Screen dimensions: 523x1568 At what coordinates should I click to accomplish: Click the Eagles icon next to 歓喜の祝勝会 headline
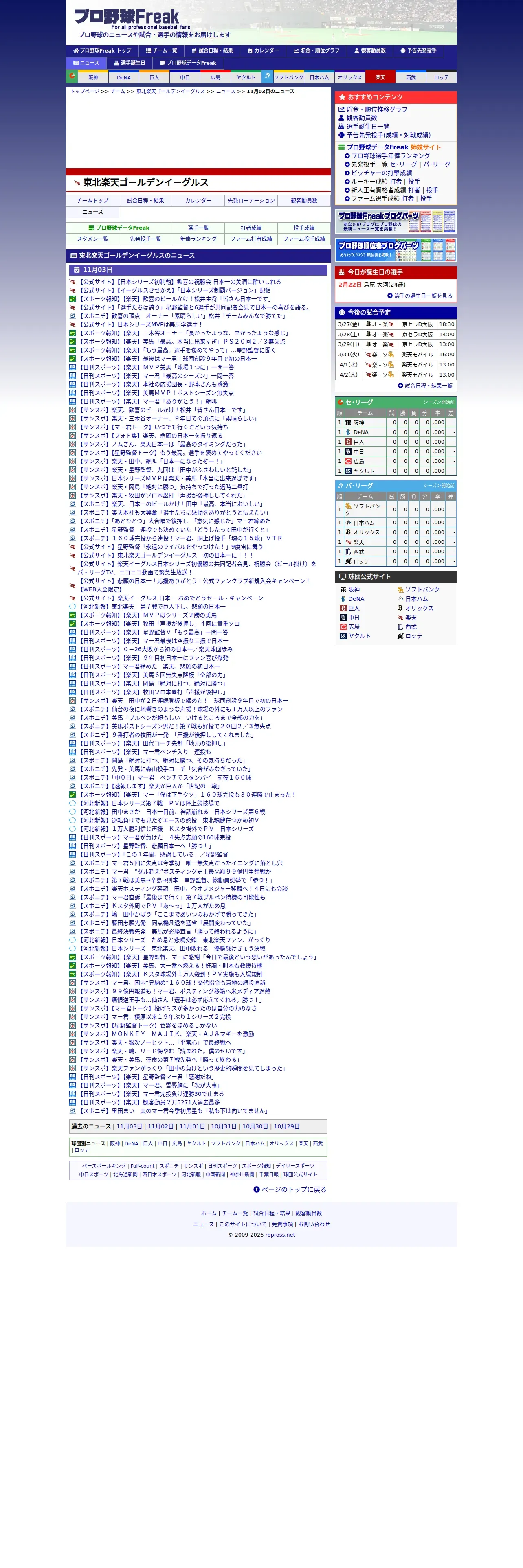(x=73, y=282)
